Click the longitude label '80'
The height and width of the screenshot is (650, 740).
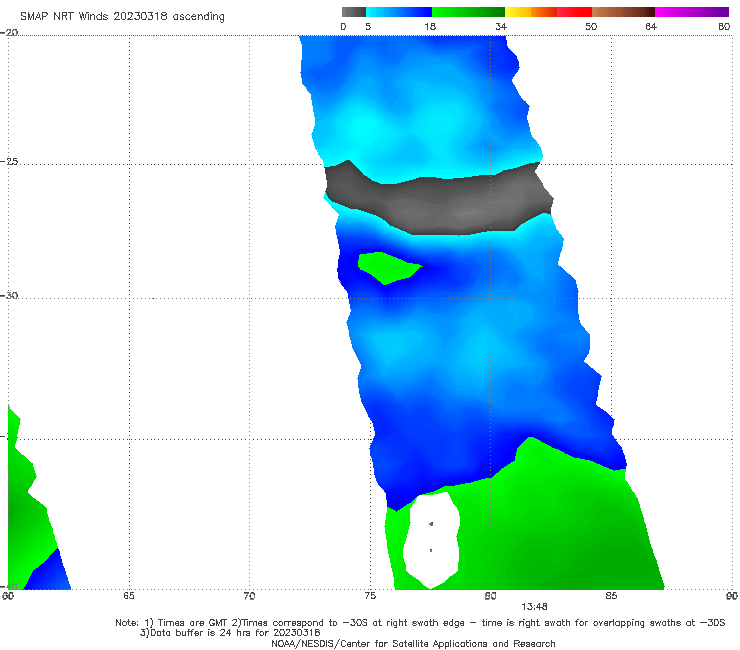490,596
